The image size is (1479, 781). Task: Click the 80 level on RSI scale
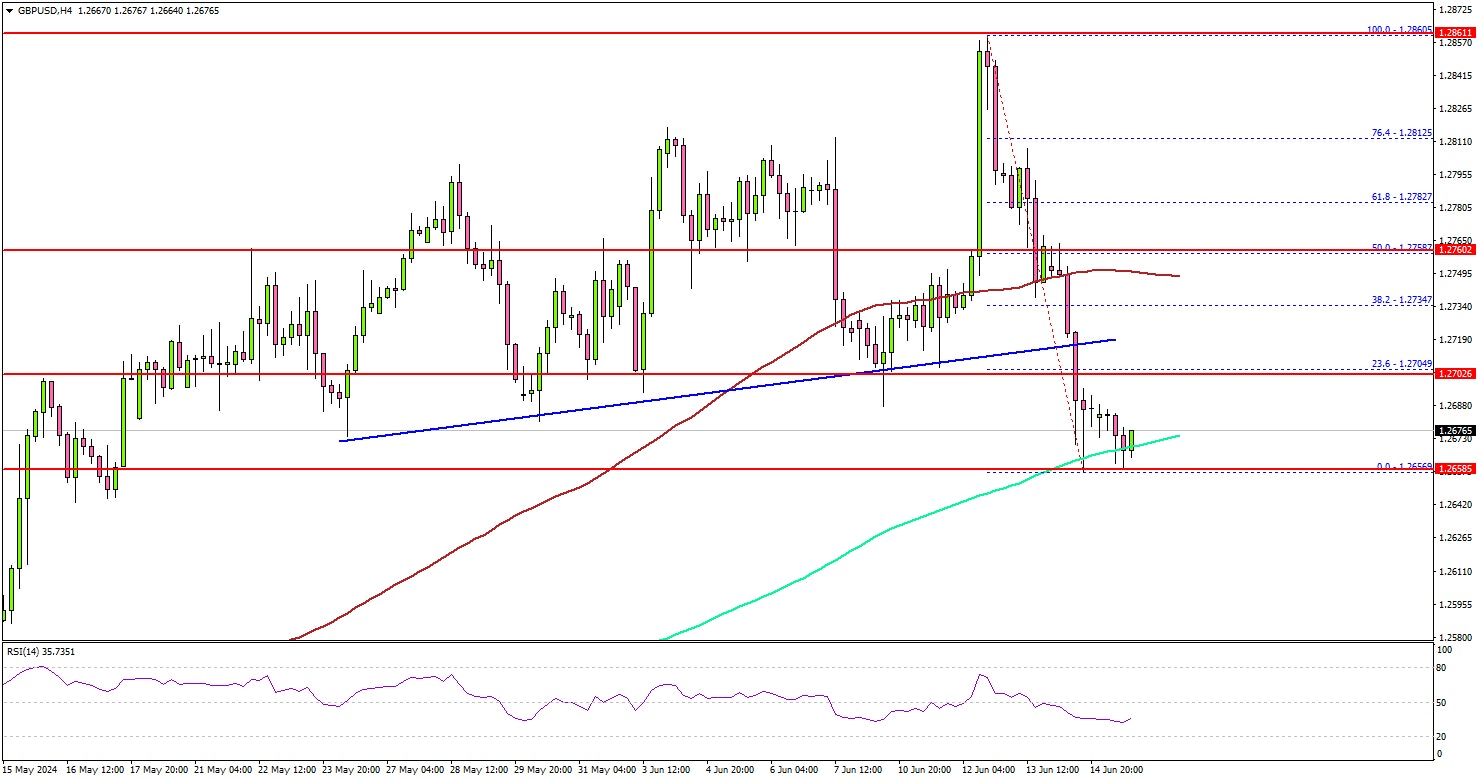pyautogui.click(x=1443, y=666)
